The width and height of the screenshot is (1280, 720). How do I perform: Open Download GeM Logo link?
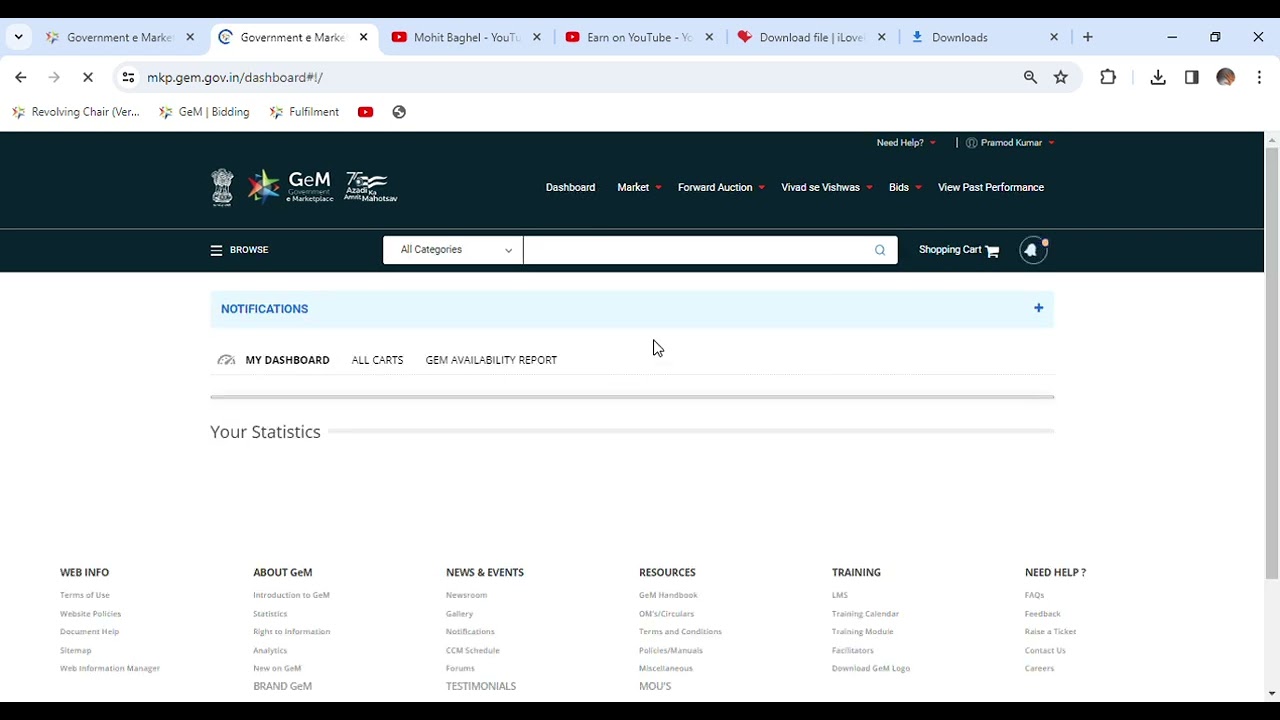(x=871, y=668)
